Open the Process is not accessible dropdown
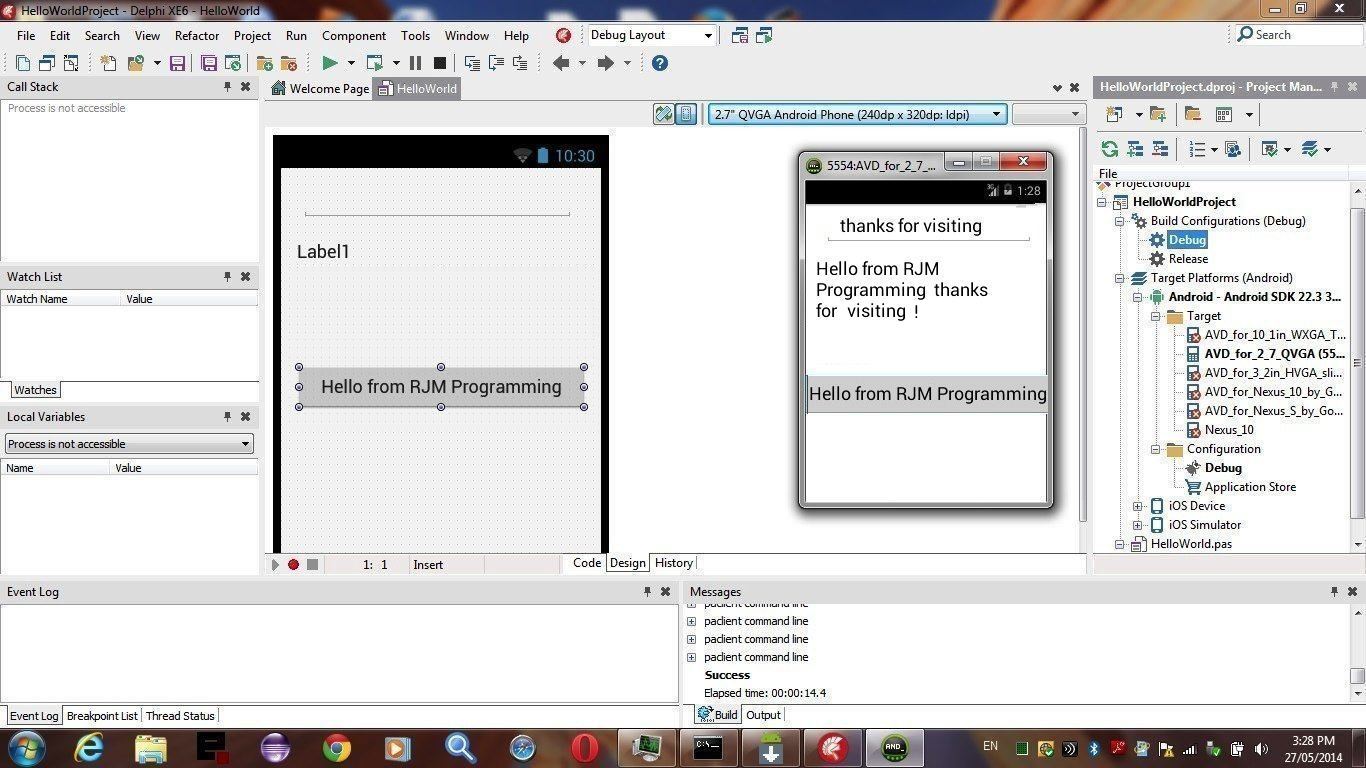This screenshot has height=768, width=1366. 245,444
